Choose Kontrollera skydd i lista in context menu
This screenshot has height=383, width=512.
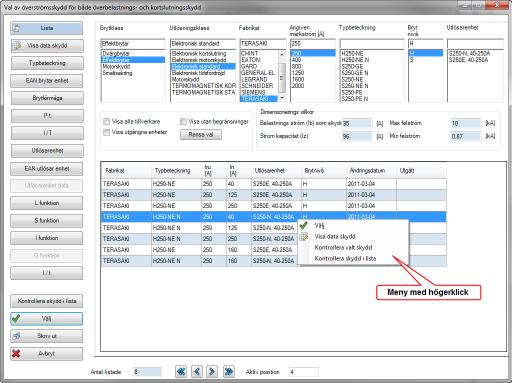pyautogui.click(x=353, y=259)
